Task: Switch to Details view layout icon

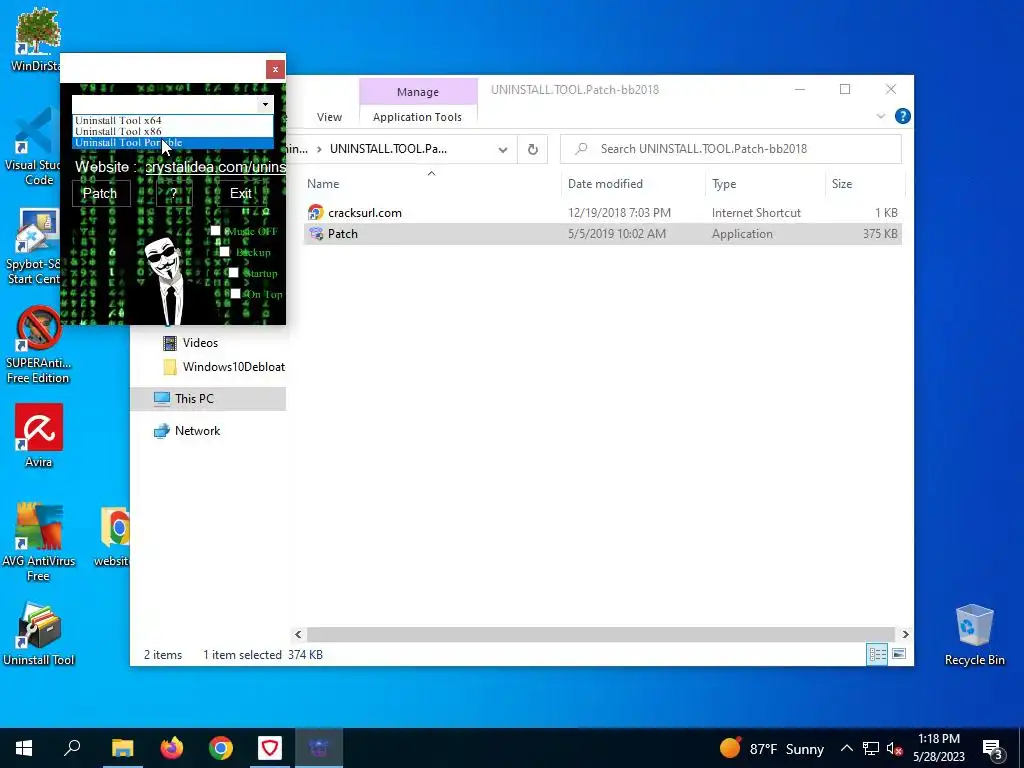Action: click(877, 654)
